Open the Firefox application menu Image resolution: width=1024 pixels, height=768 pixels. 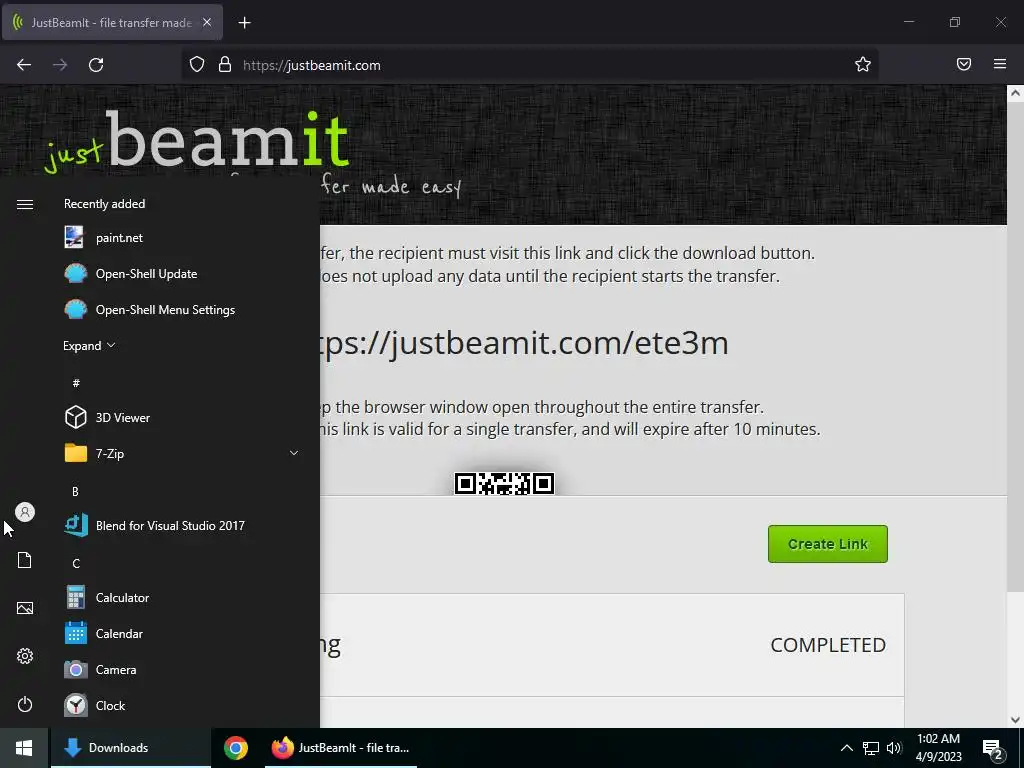click(1000, 64)
